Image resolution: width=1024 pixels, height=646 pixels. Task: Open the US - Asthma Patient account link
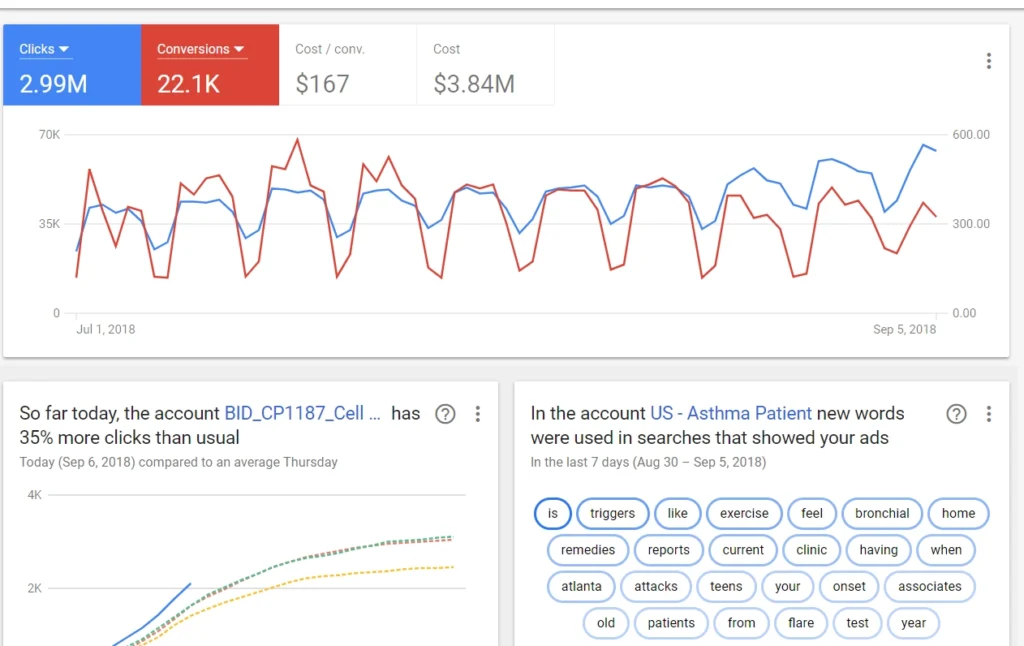click(x=731, y=413)
